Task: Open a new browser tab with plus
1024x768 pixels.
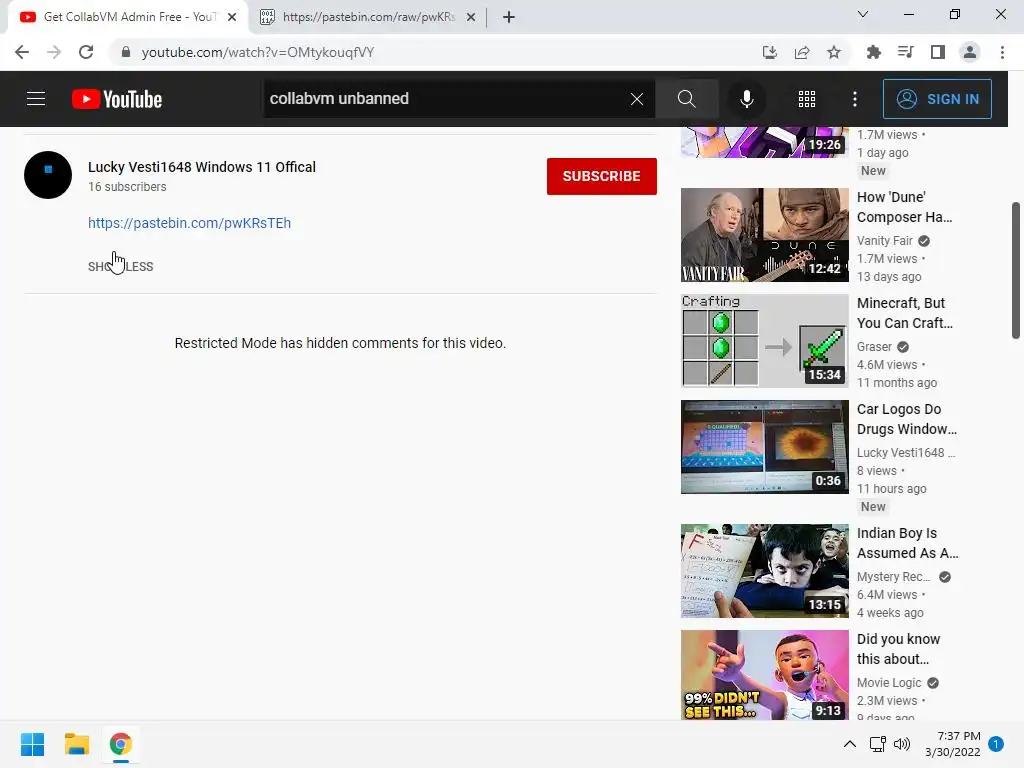Action: tap(509, 17)
